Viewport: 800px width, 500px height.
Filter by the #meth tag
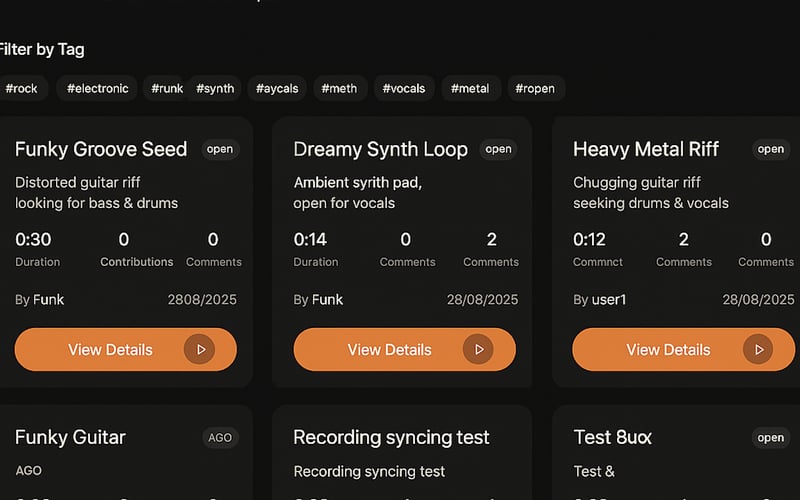click(x=340, y=88)
